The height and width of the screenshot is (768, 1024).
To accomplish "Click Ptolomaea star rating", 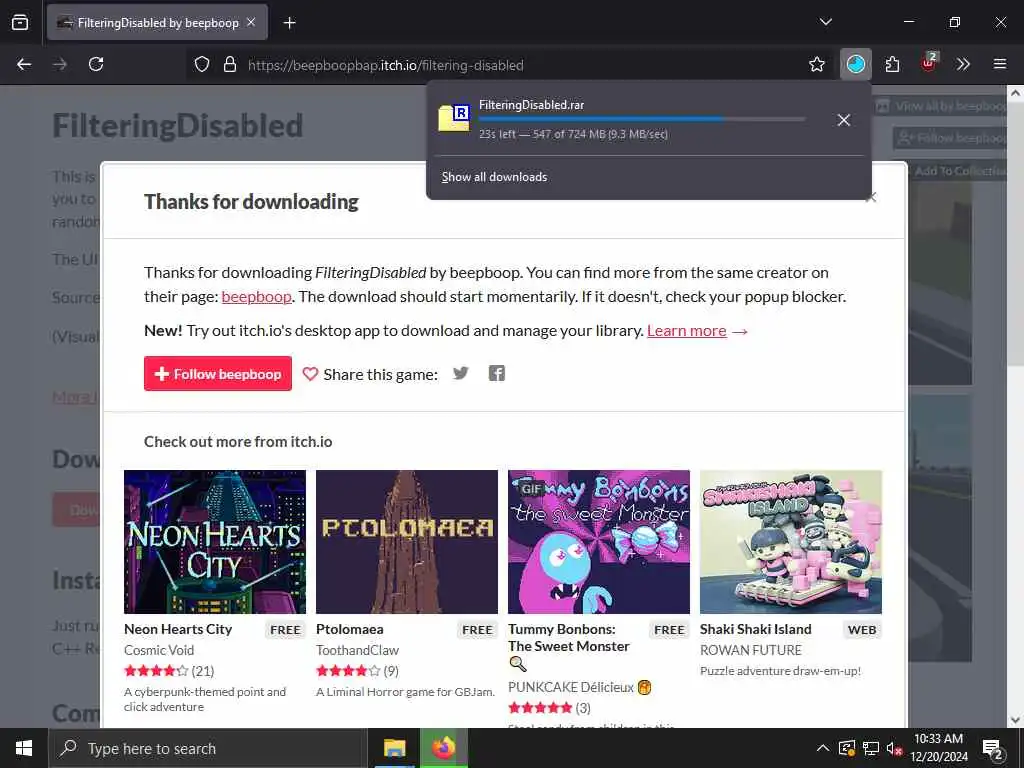I will pos(348,671).
